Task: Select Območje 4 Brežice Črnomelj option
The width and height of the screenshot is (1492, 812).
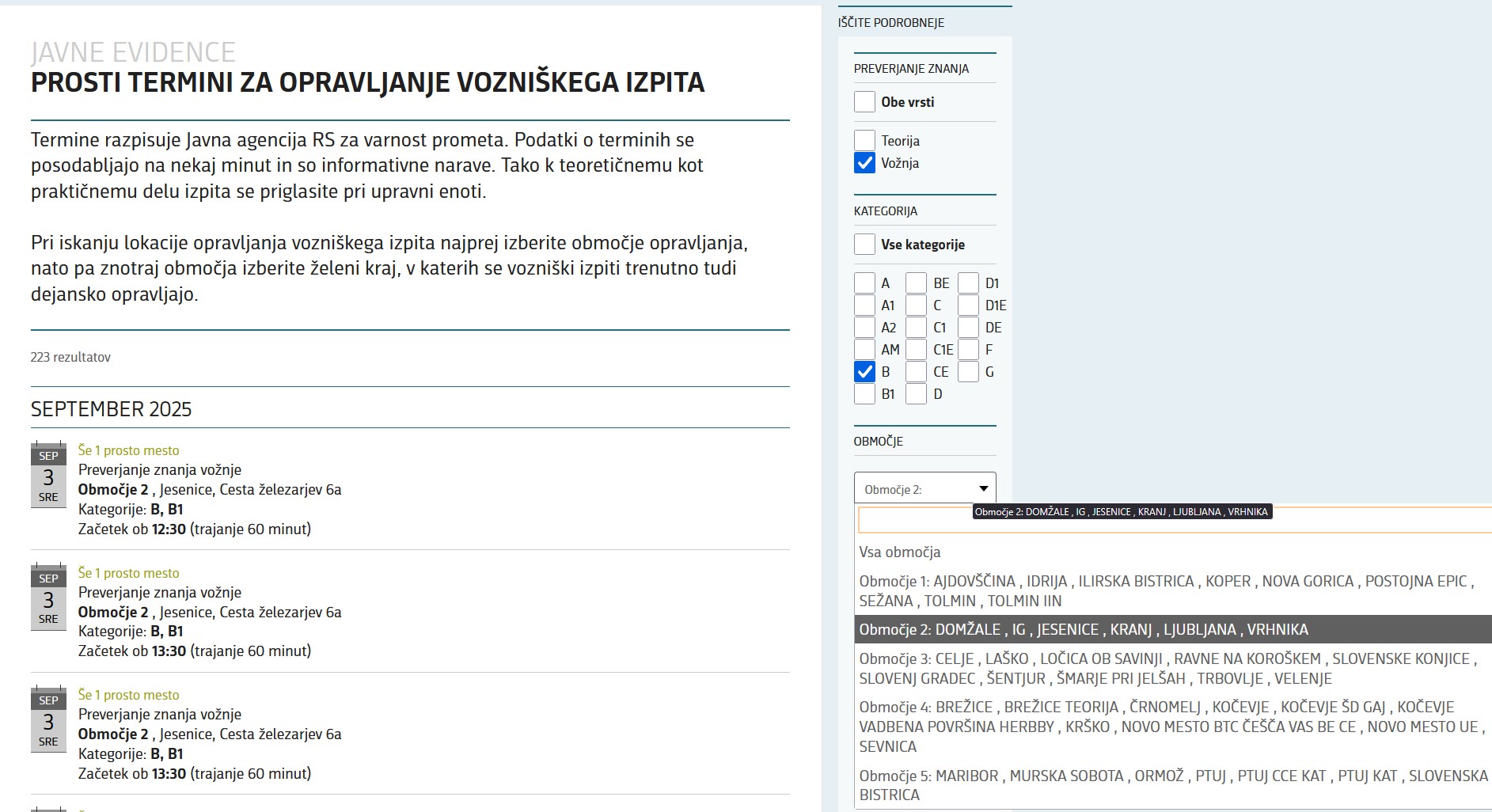Action: (x=1173, y=727)
